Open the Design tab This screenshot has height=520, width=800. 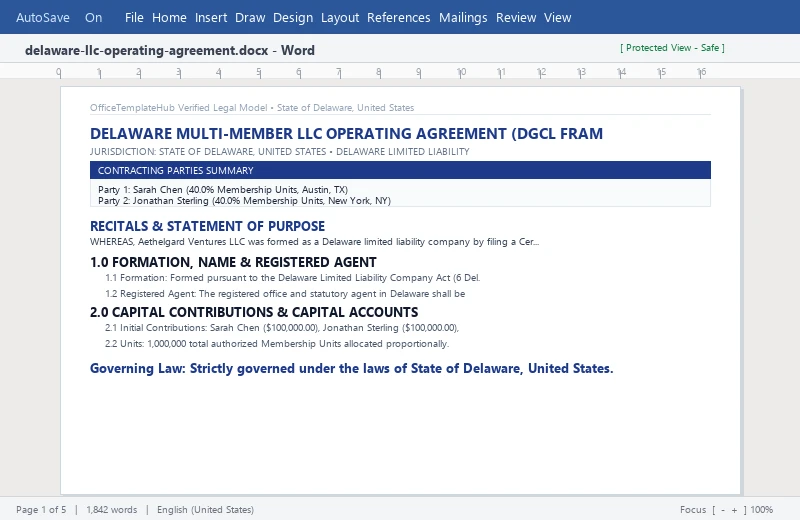293,17
